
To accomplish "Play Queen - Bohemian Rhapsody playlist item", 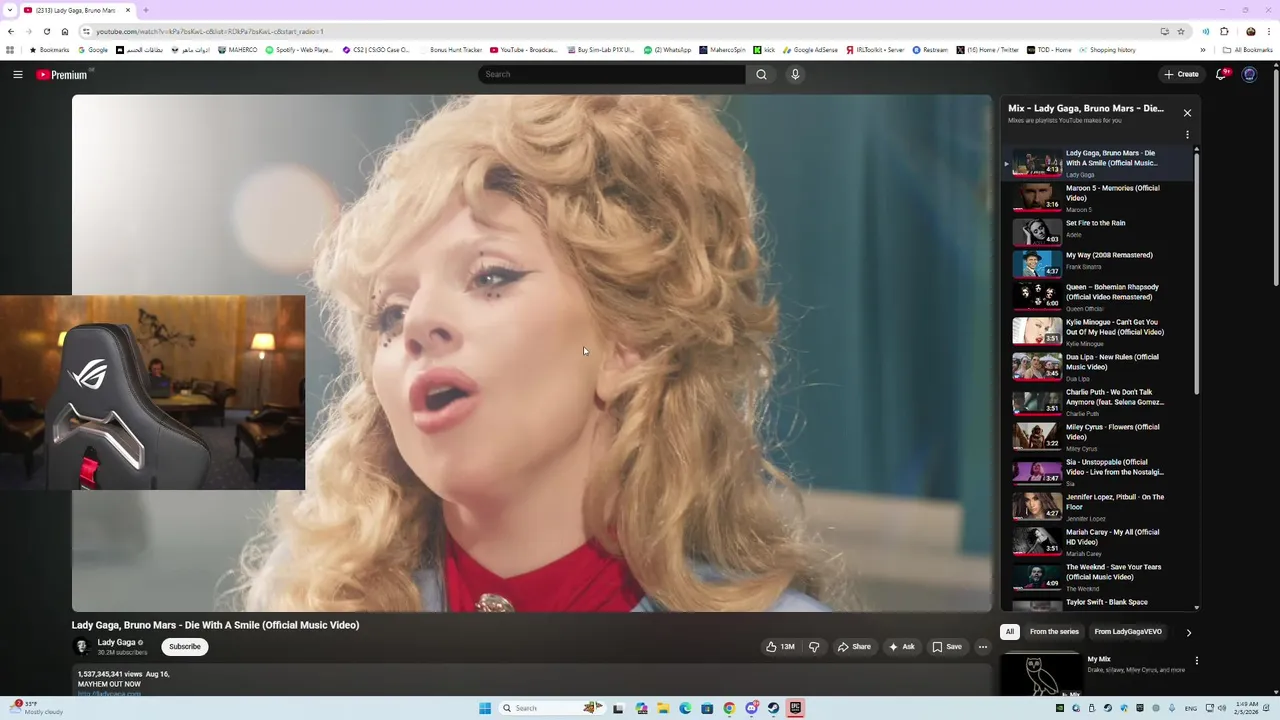I will (x=1098, y=297).
